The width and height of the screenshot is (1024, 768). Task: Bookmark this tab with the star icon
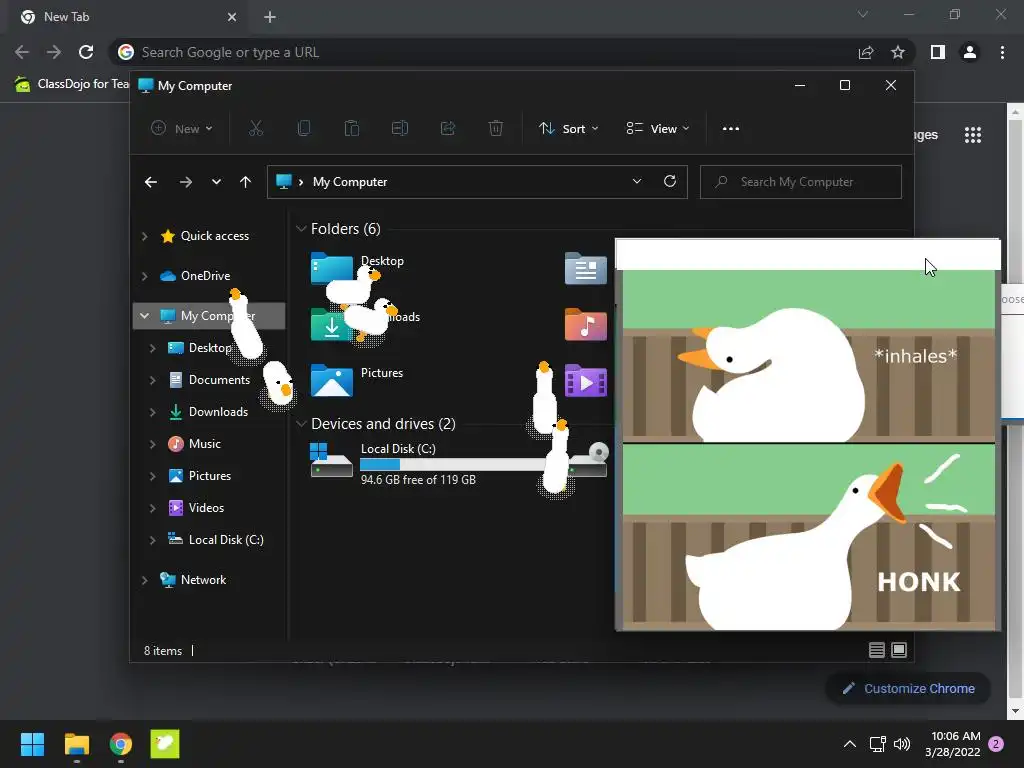tap(898, 52)
